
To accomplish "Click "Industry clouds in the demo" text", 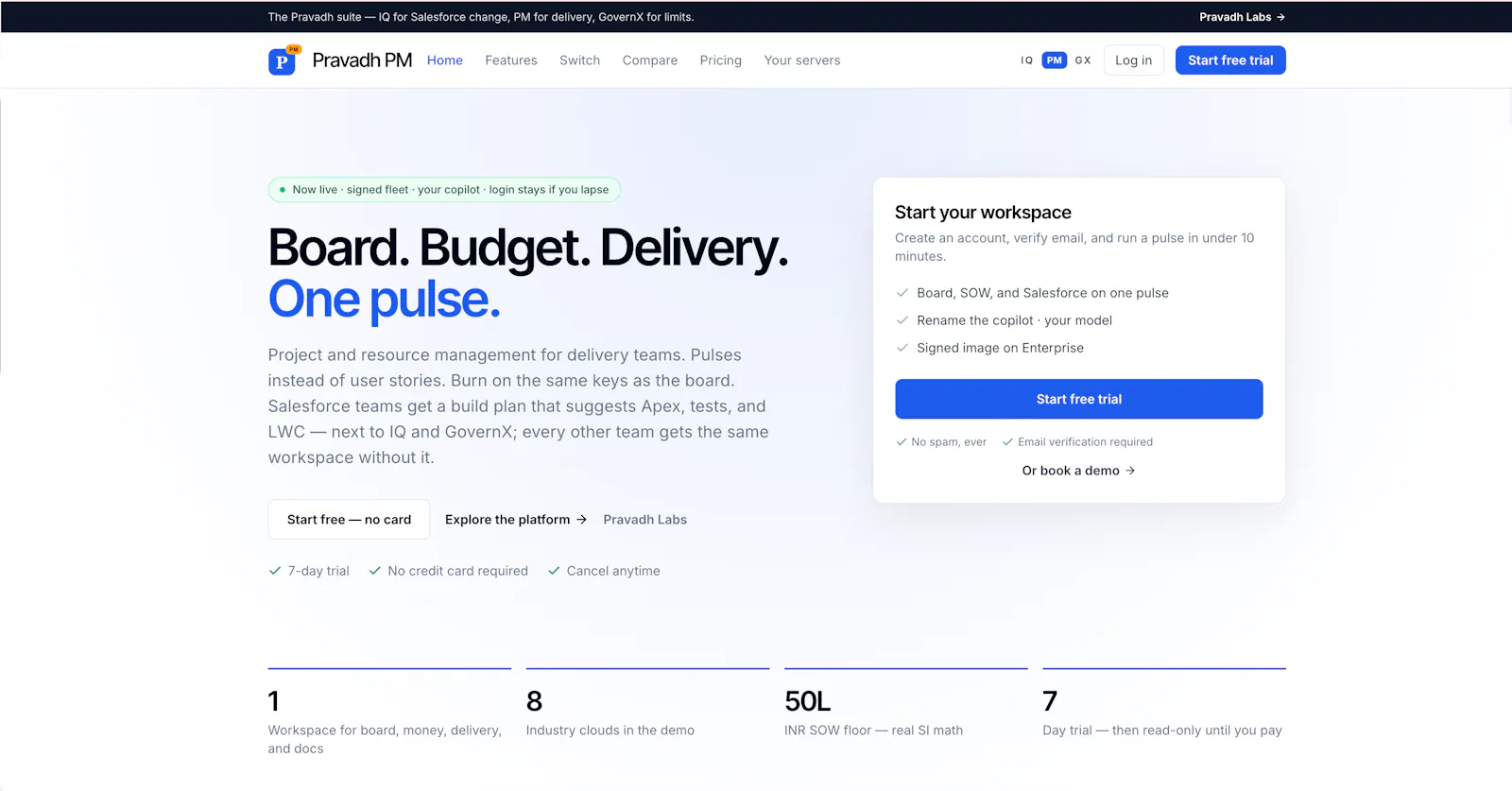I will point(610,731).
